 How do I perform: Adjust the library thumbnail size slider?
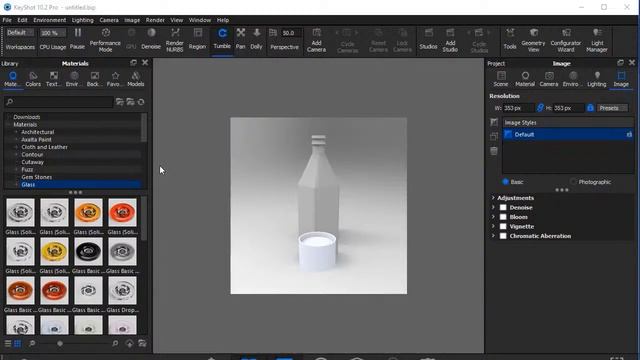(x=60, y=344)
